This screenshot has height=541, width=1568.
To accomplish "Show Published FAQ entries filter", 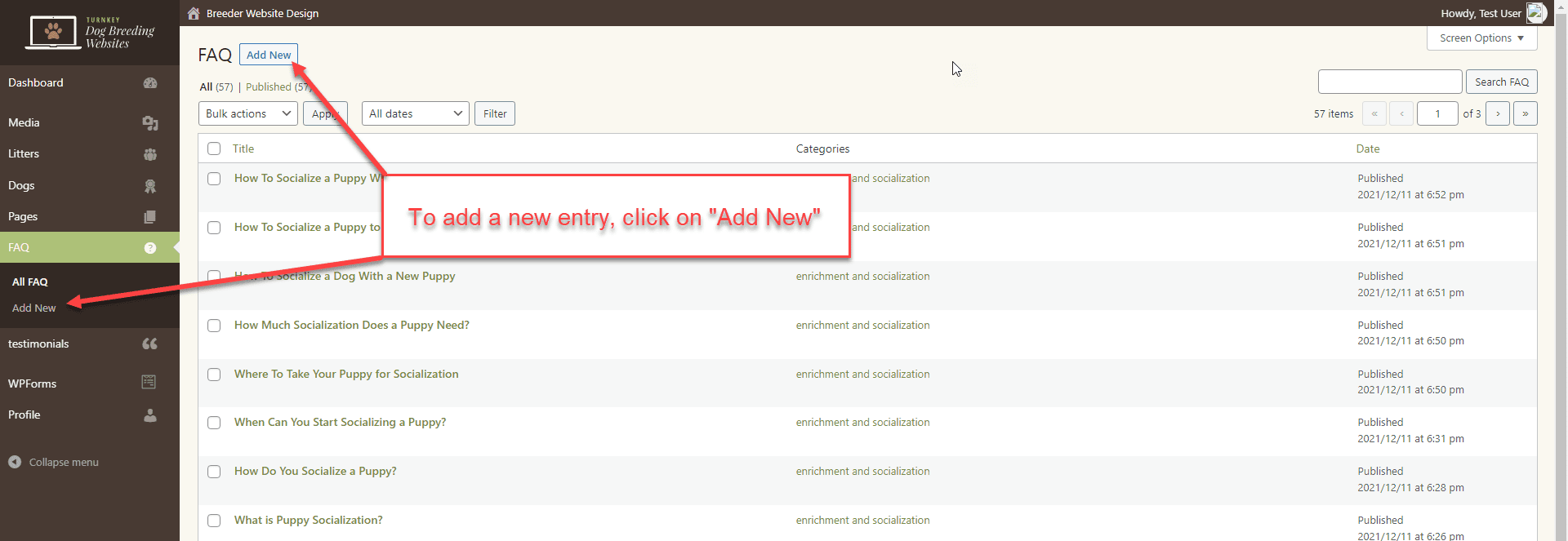I will [278, 86].
